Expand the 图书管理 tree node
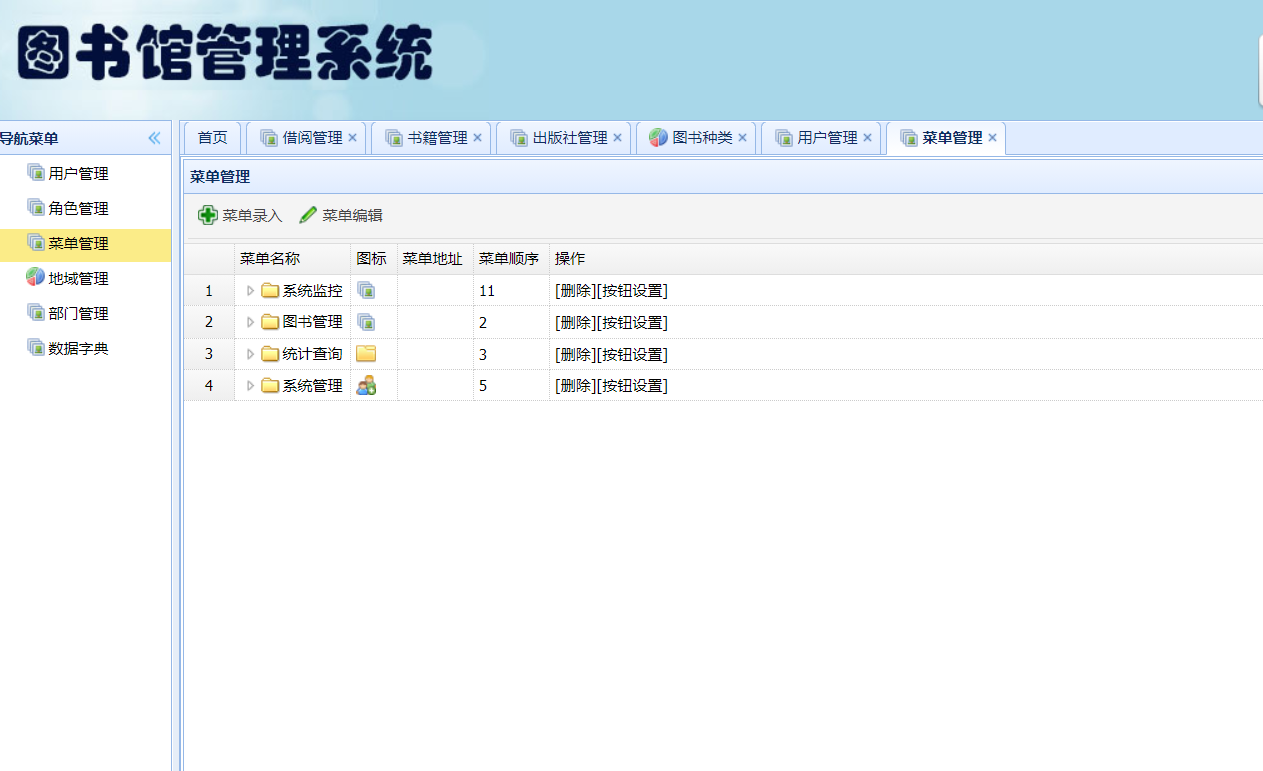This screenshot has height=771, width=1263. [x=250, y=322]
